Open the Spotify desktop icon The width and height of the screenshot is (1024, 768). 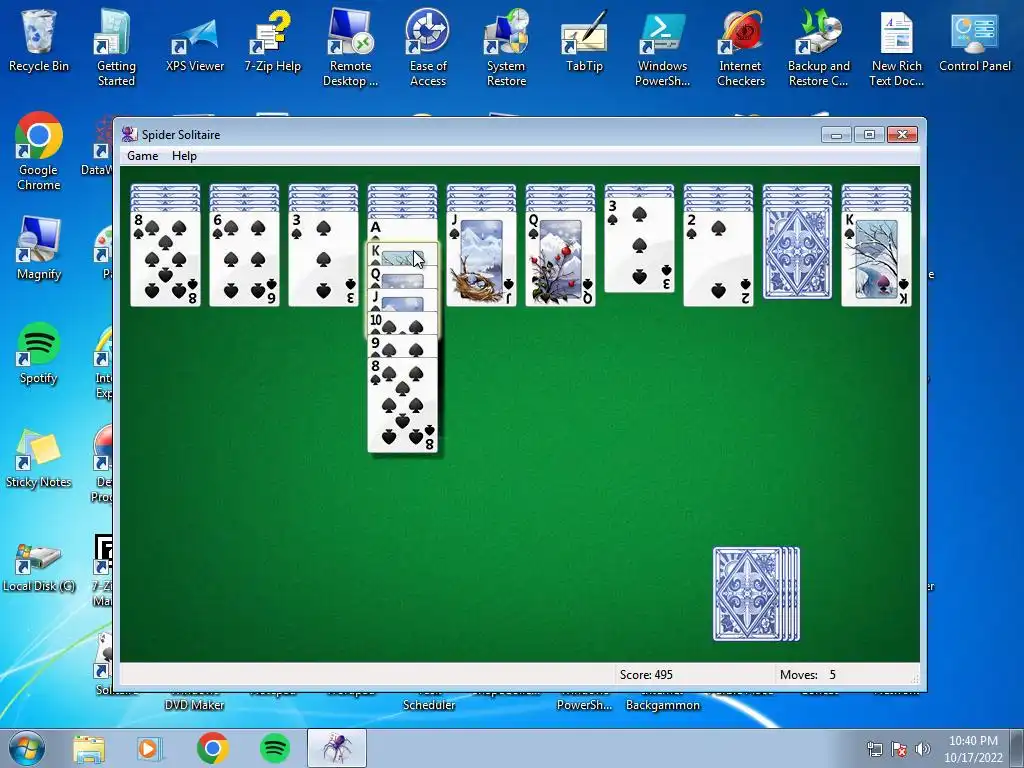tap(39, 353)
